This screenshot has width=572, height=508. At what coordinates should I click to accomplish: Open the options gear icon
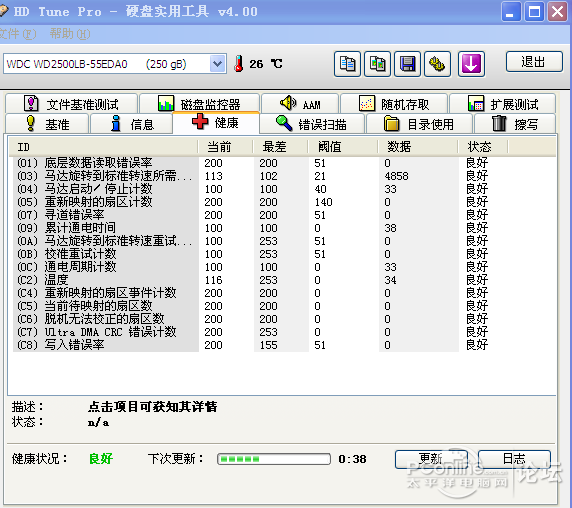pos(437,64)
